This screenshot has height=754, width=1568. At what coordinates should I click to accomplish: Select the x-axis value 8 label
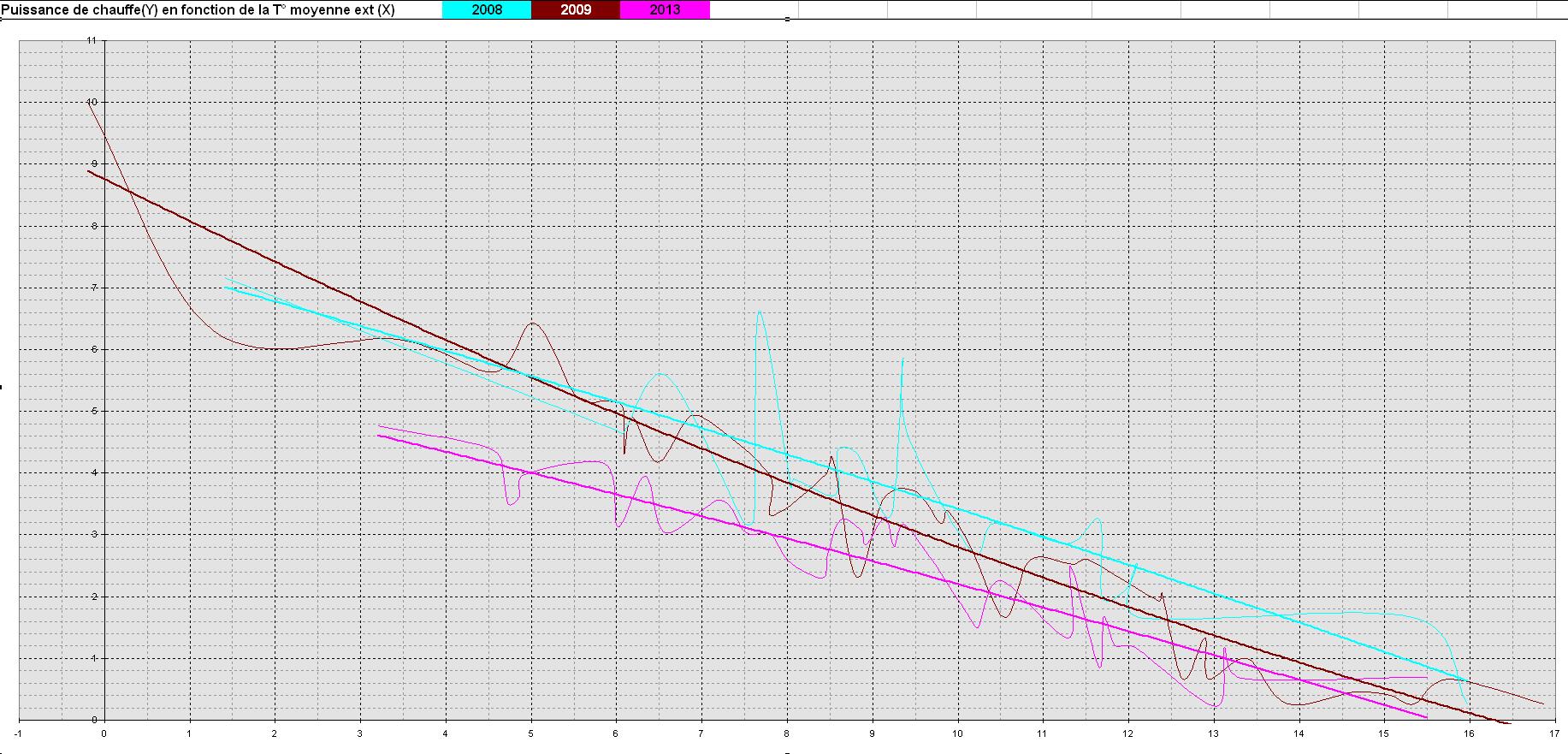786,733
